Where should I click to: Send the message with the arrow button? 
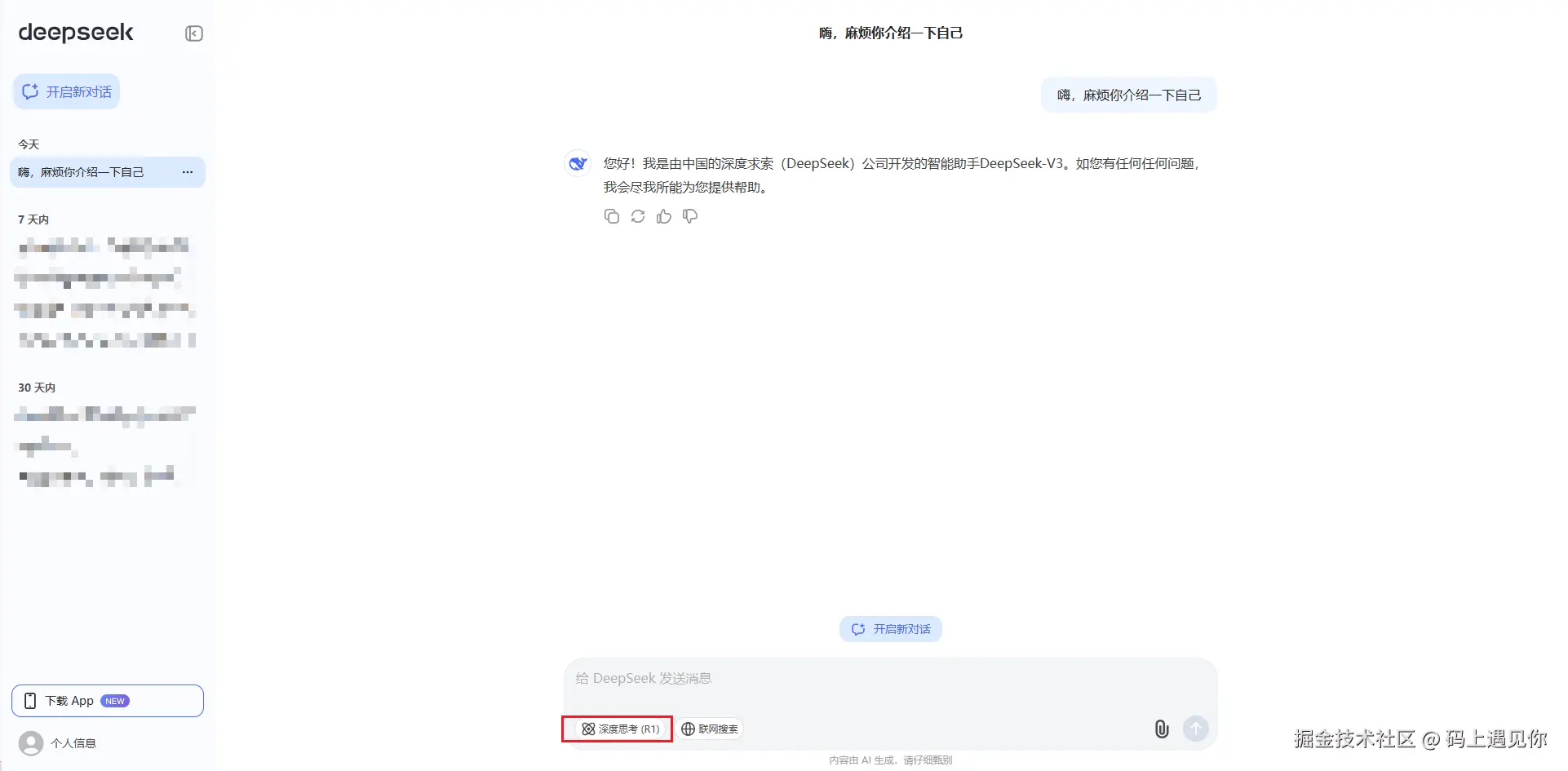[1196, 728]
